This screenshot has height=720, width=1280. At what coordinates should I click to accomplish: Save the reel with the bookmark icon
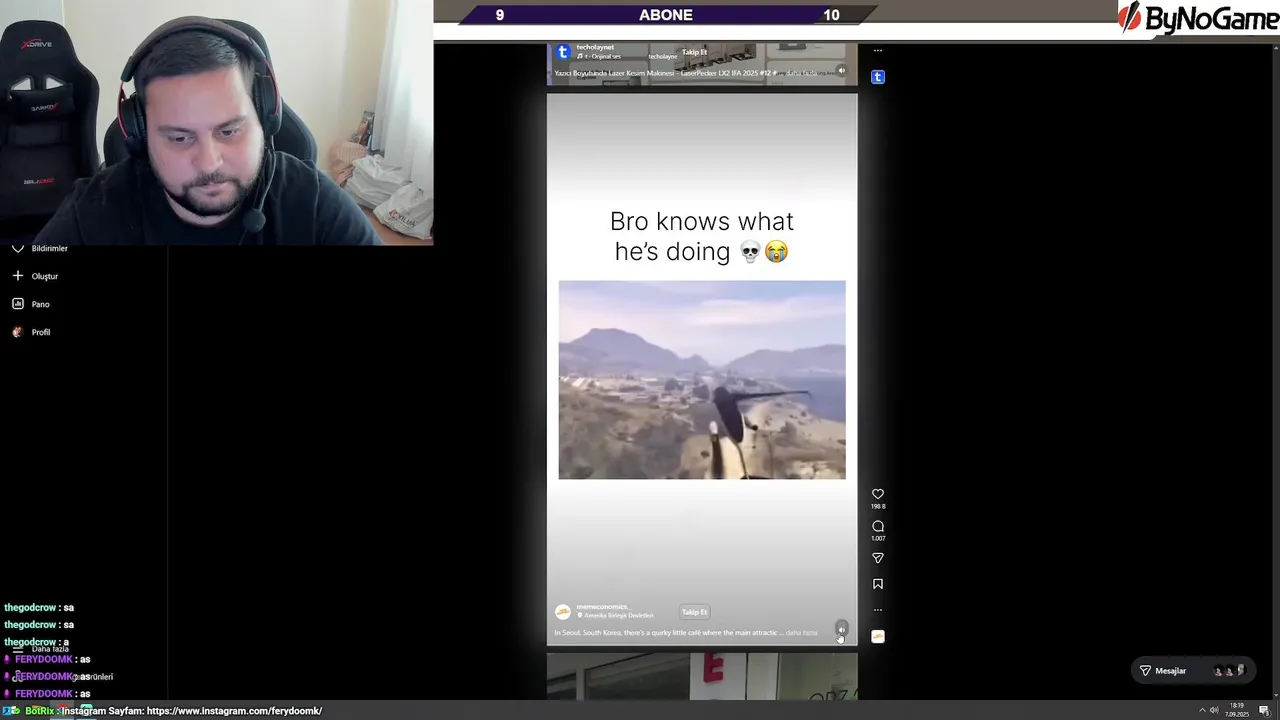(x=878, y=584)
